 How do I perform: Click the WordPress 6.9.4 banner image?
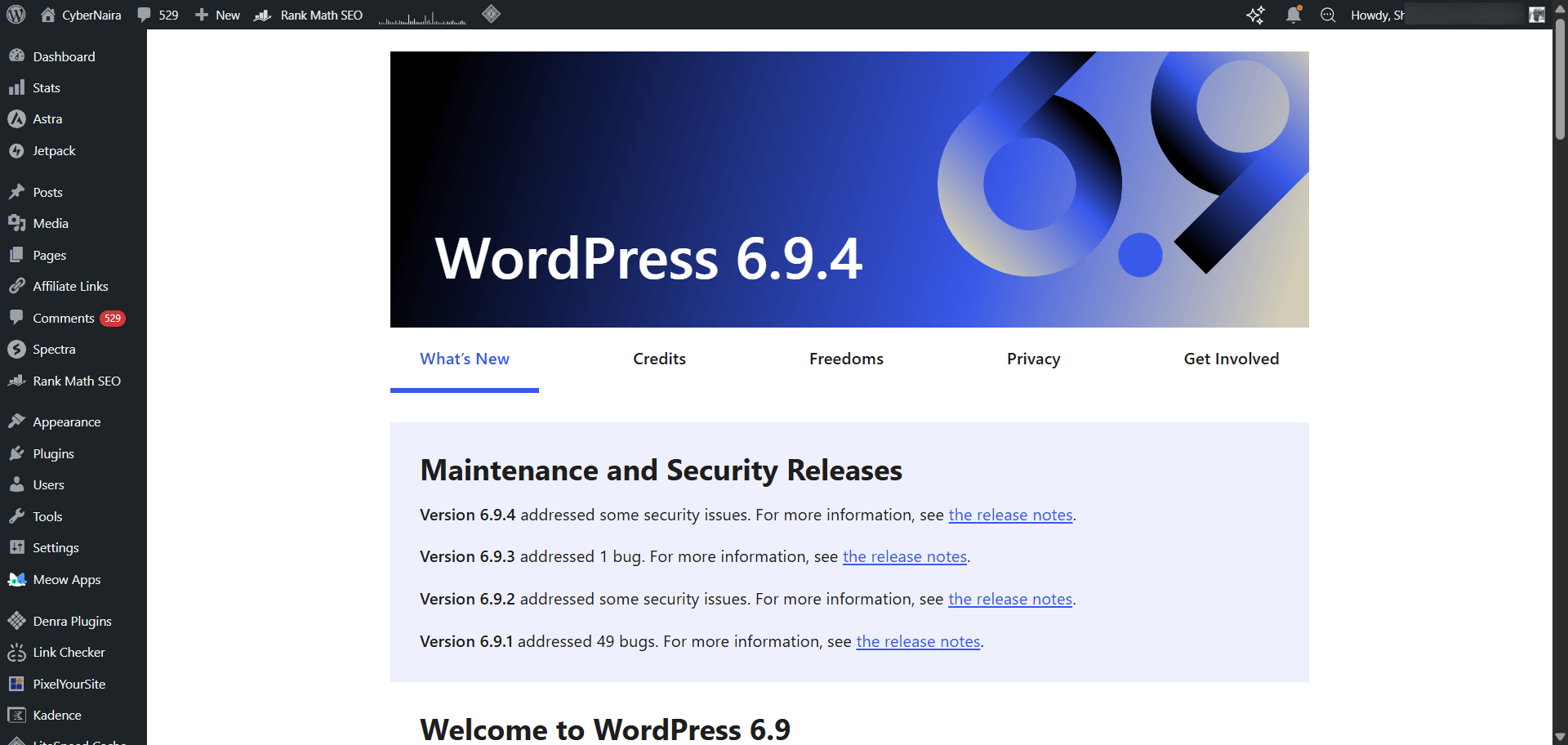(x=849, y=190)
